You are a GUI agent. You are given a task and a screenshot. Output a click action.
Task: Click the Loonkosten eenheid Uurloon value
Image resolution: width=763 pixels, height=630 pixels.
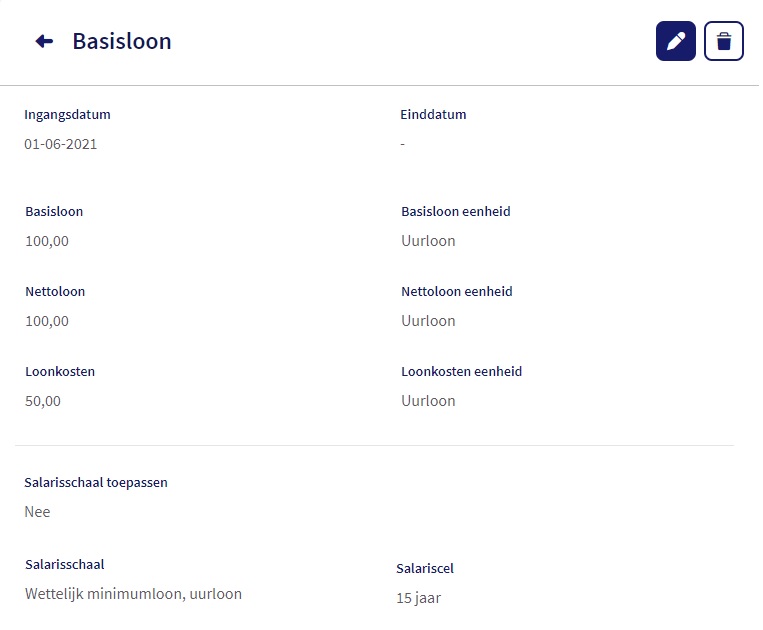point(428,401)
